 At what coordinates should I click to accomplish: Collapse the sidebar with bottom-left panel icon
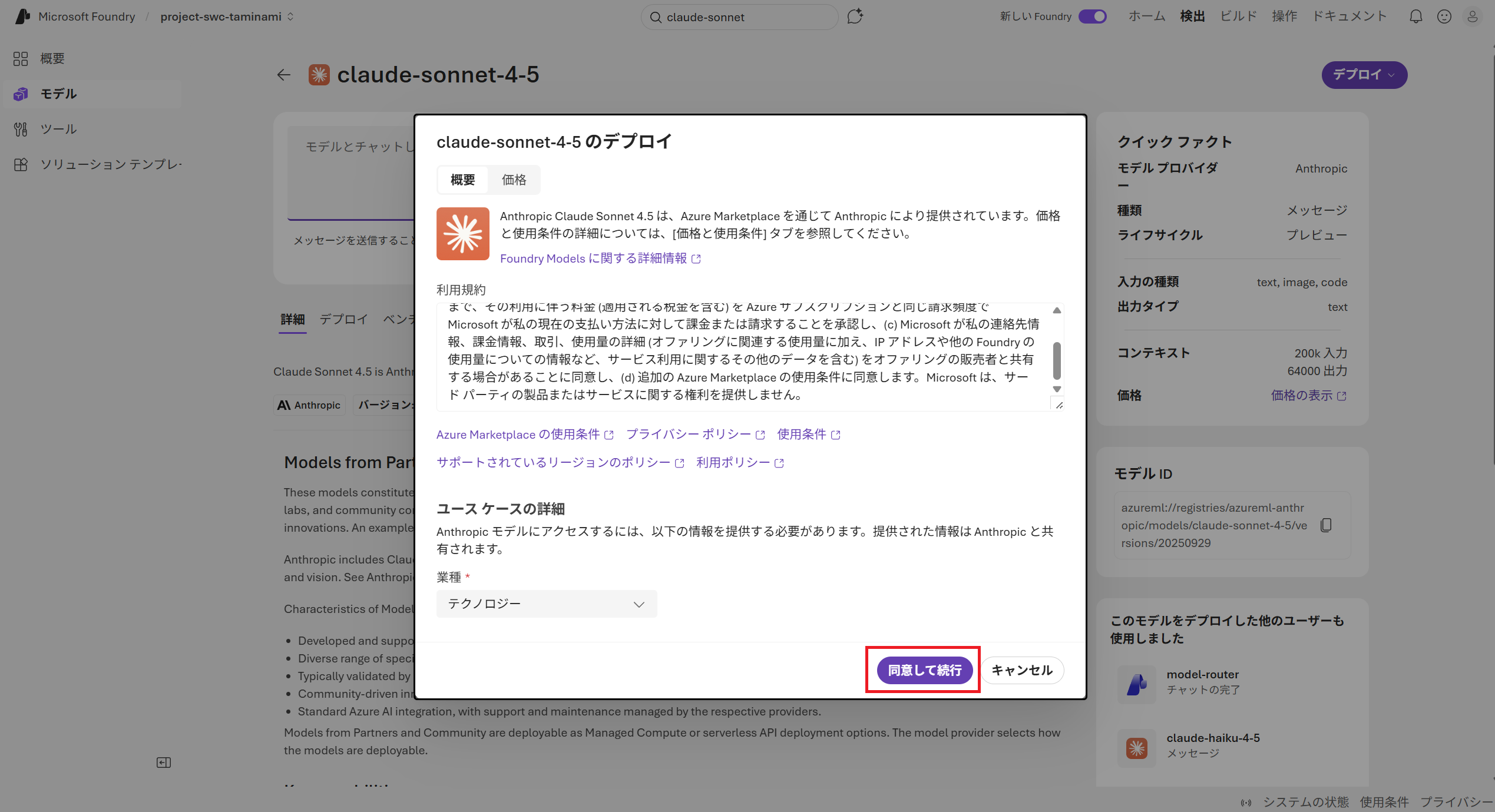pos(164,763)
